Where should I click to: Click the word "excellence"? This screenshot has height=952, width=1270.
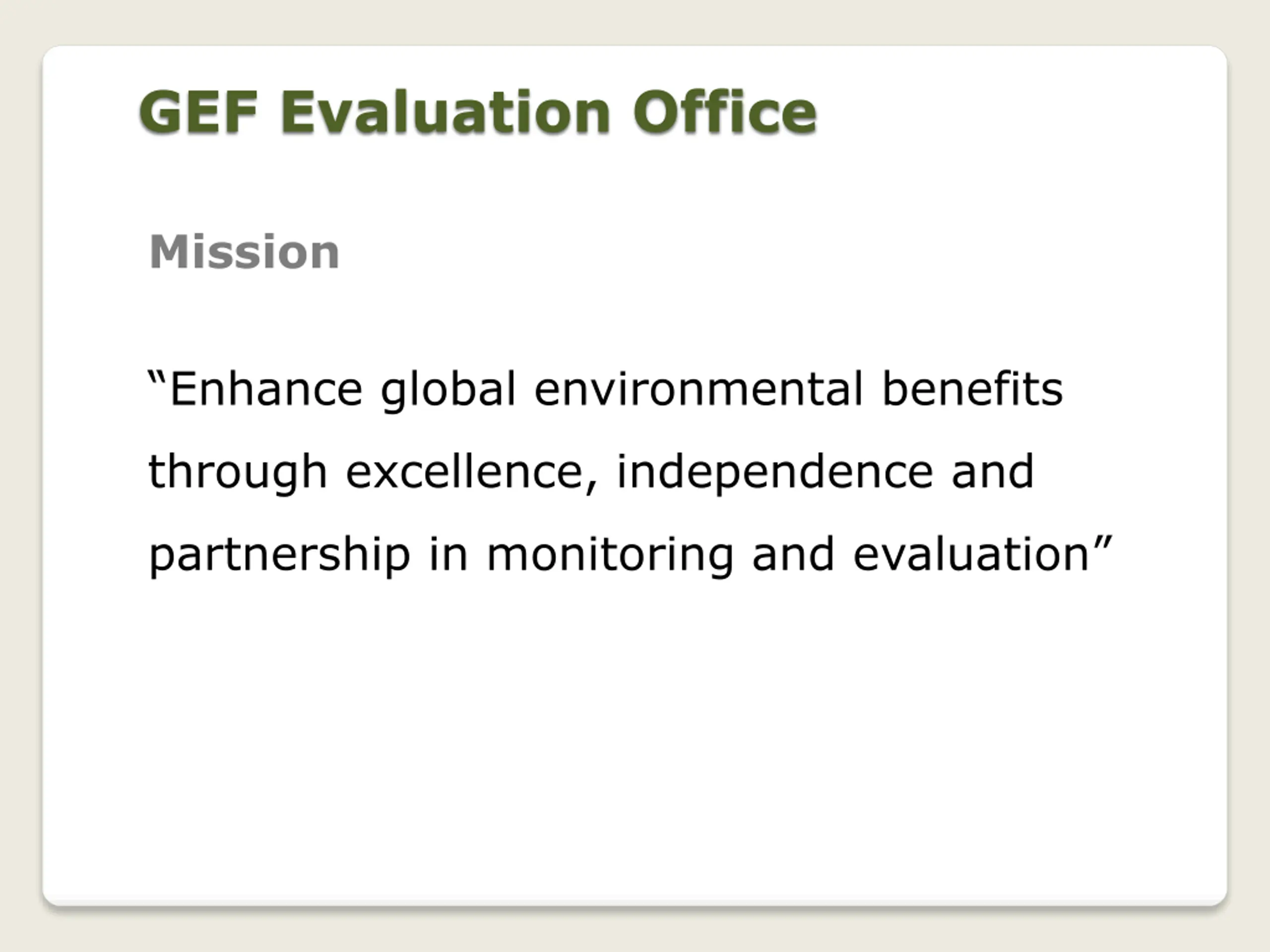pos(465,472)
